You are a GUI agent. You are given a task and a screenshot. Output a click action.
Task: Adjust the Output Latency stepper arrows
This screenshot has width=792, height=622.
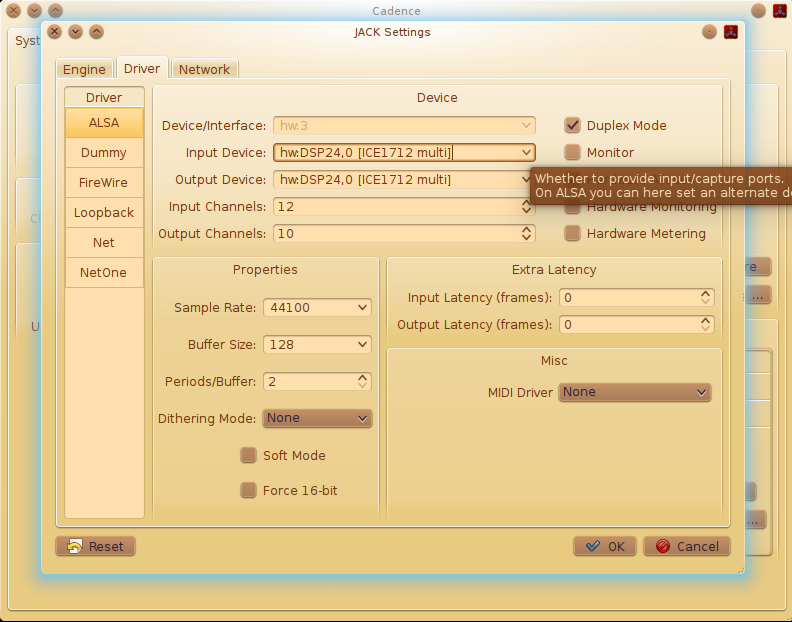point(706,324)
